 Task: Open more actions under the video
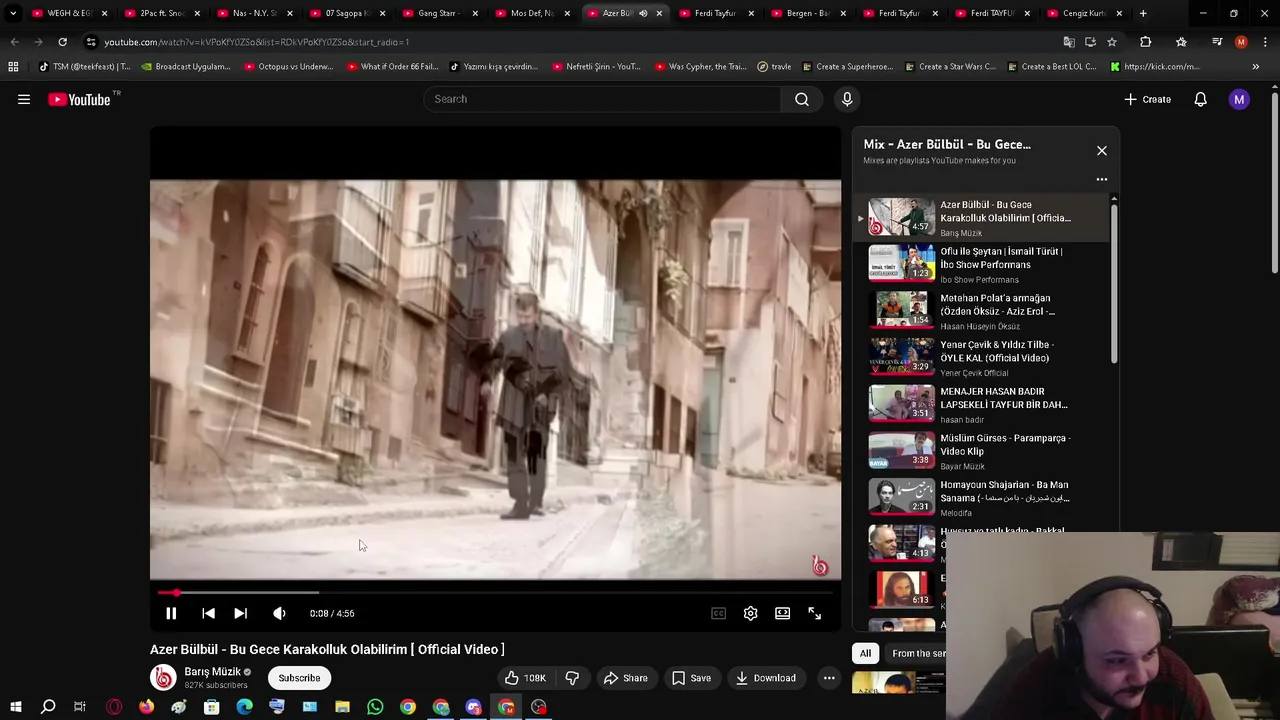tap(829, 678)
